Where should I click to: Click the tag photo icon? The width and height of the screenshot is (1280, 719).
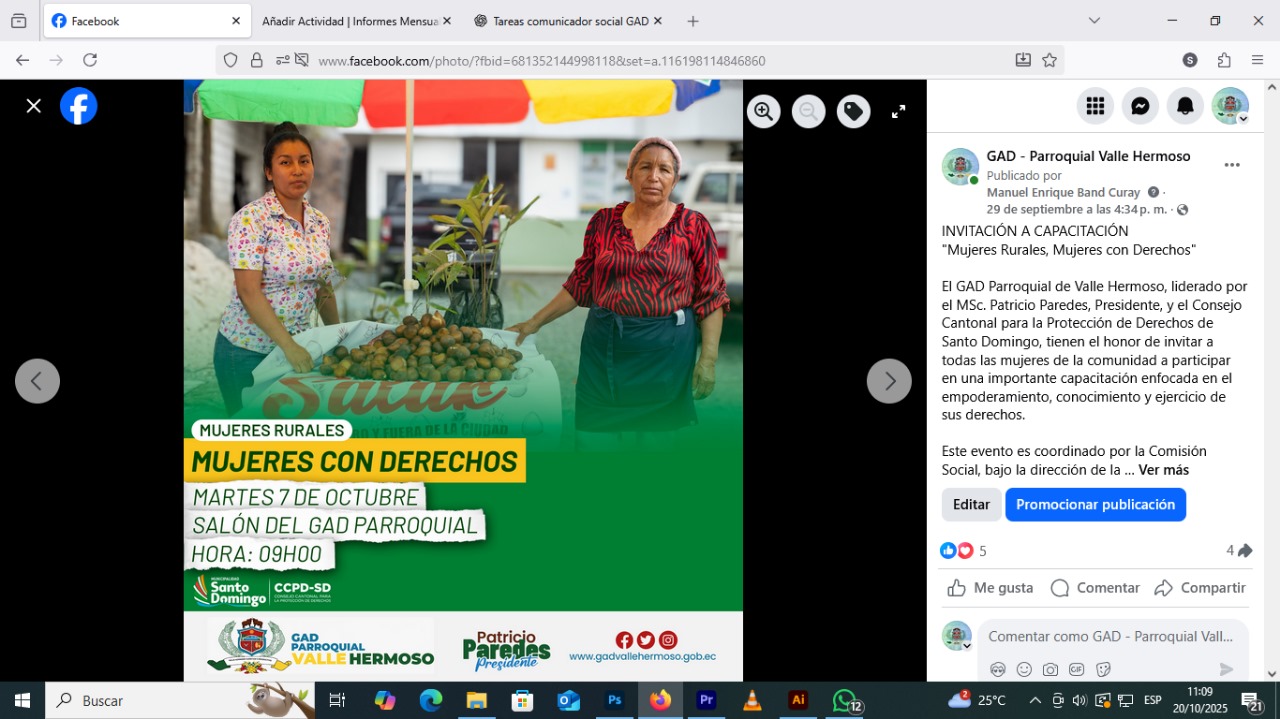(x=853, y=111)
